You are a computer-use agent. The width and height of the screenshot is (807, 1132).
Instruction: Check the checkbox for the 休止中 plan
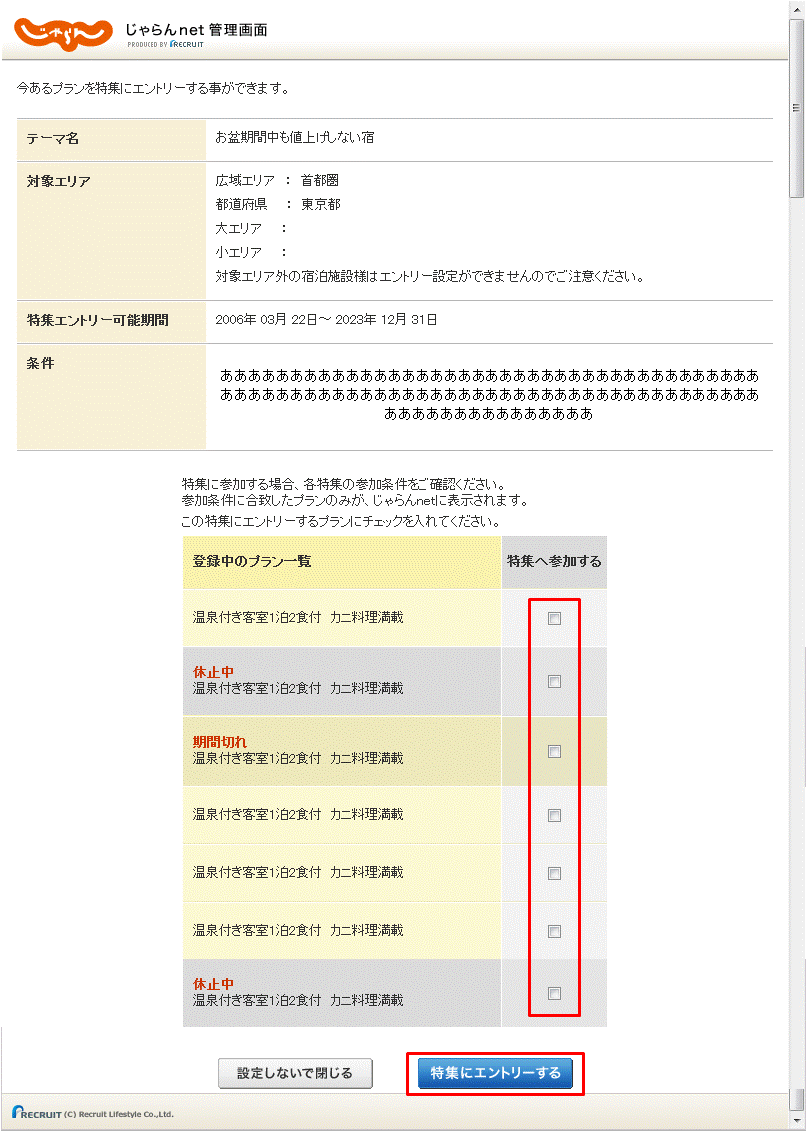[554, 681]
